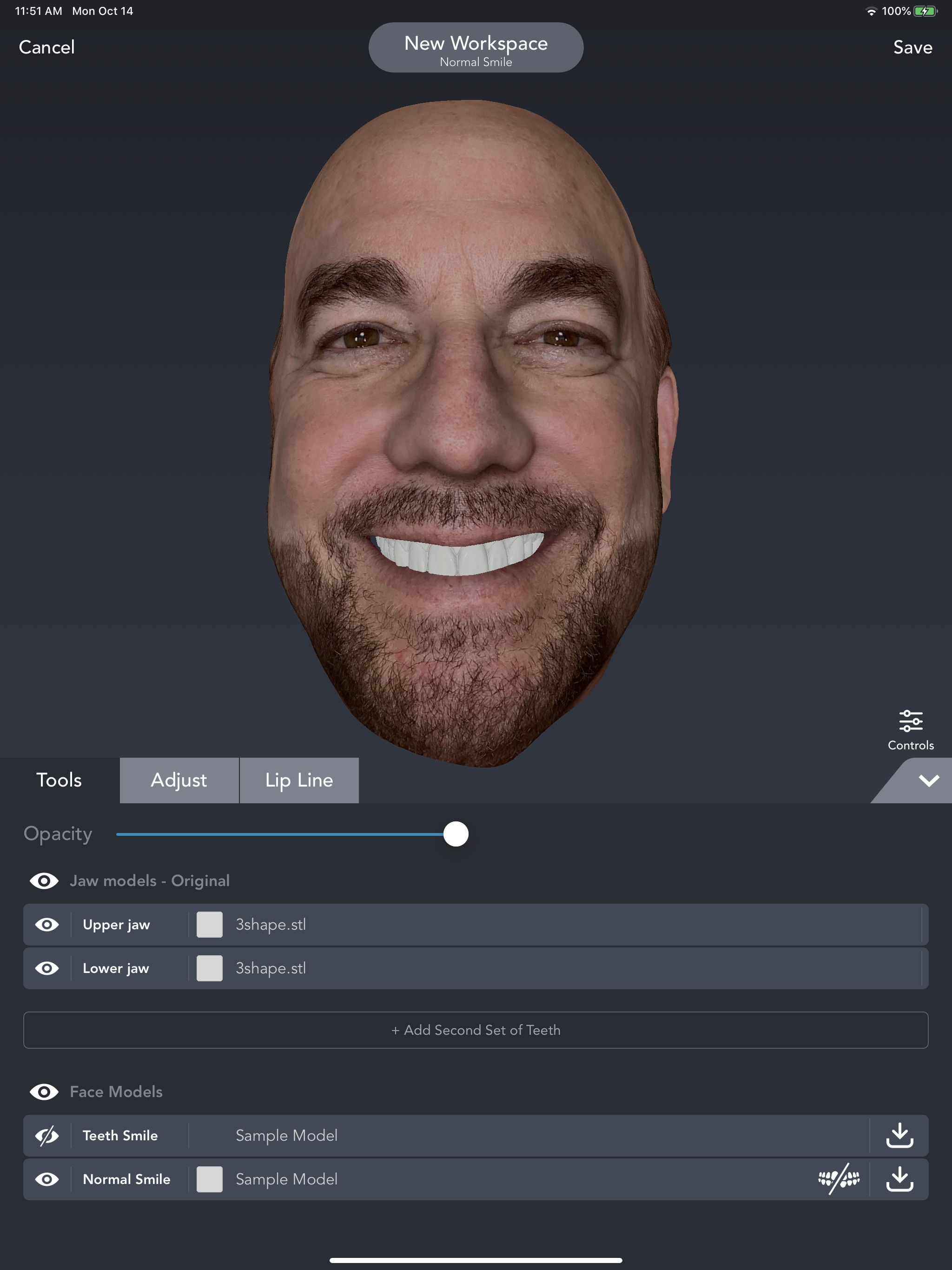
Task: Open the New Workspace title selector
Action: coord(476,48)
